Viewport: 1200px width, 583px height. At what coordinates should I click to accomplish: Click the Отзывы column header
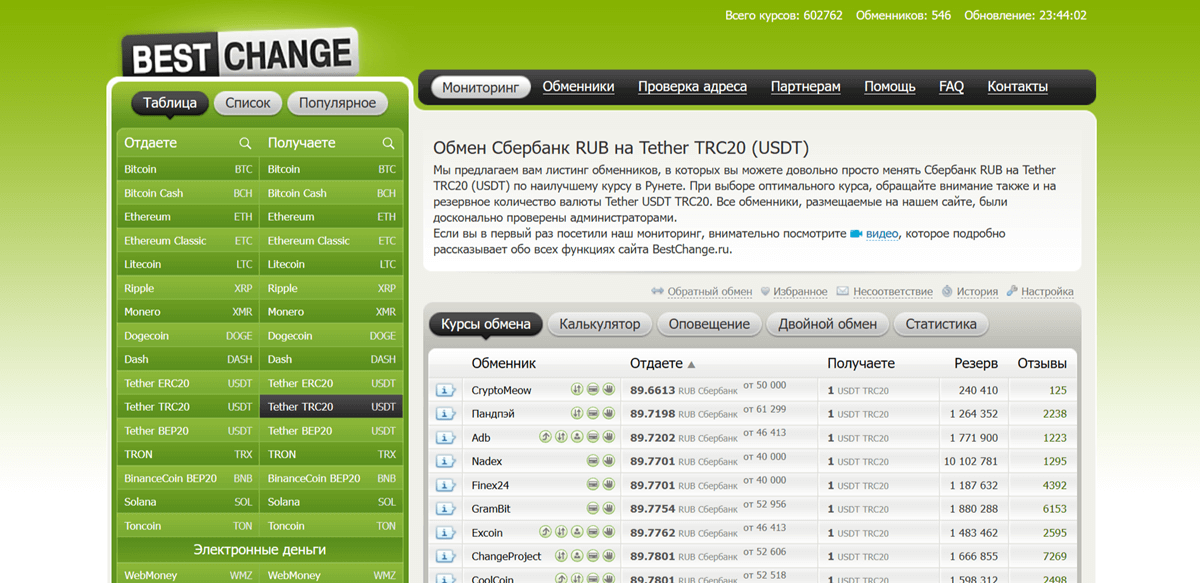coord(1042,364)
